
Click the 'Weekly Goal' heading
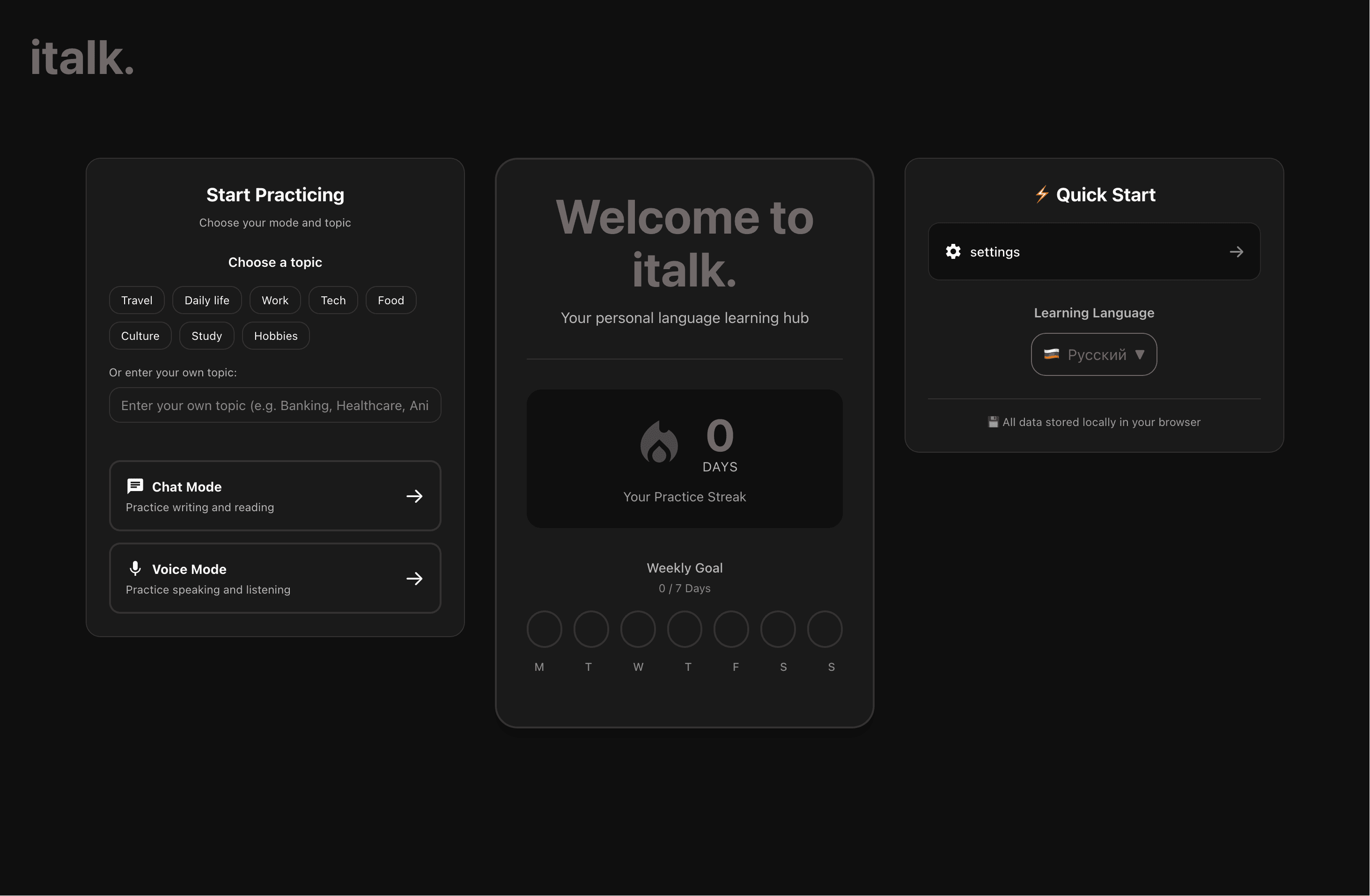pyautogui.click(x=685, y=569)
